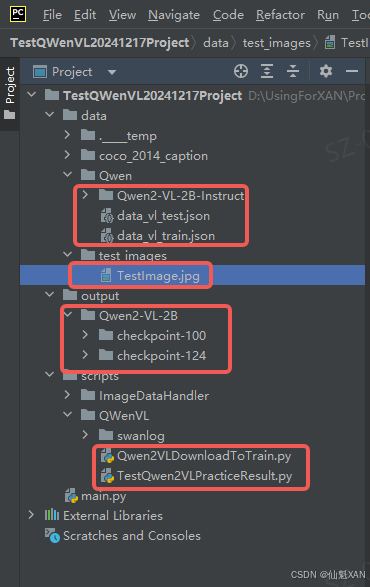
Task: Expand the swanlog folder chevron
Action: click(85, 435)
